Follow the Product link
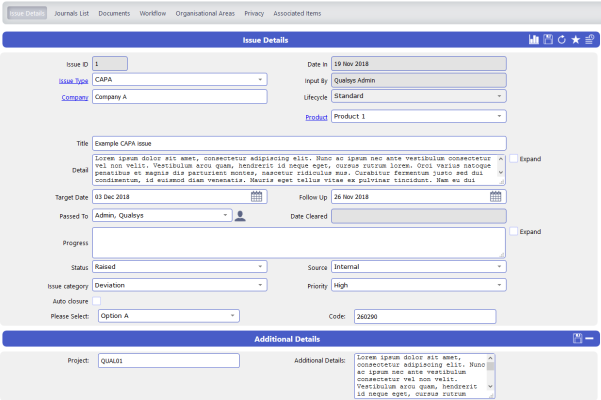This screenshot has width=601, height=400. (x=316, y=117)
